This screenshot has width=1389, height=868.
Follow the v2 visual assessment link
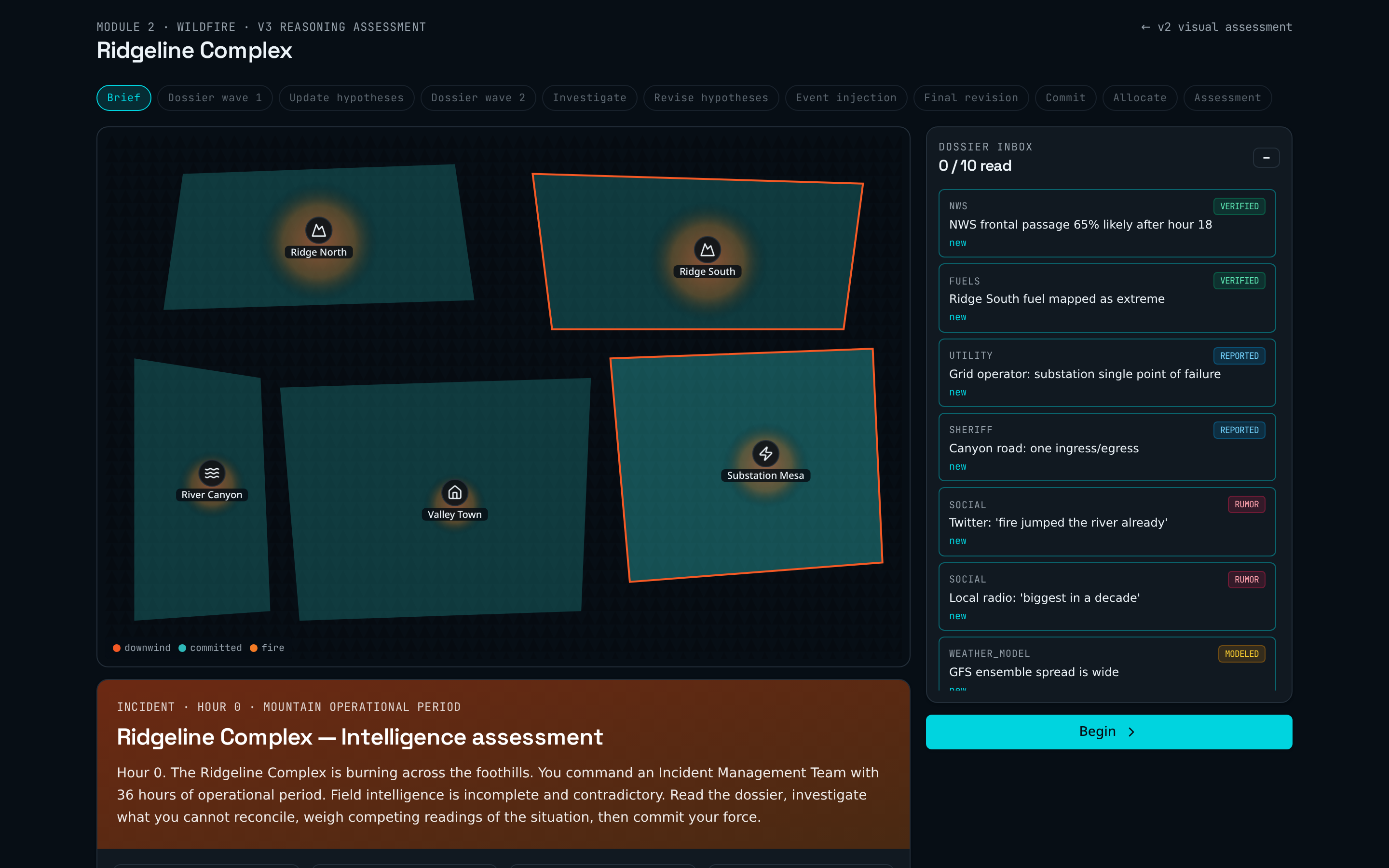(x=1216, y=27)
